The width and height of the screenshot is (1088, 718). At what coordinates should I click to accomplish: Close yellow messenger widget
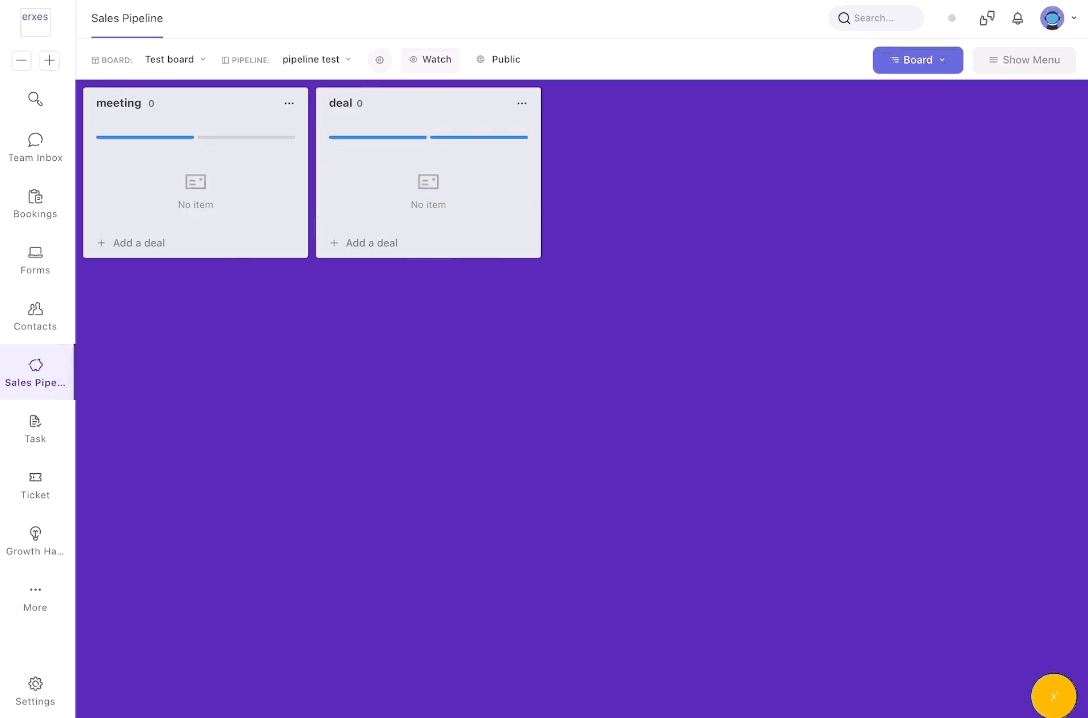1053,696
